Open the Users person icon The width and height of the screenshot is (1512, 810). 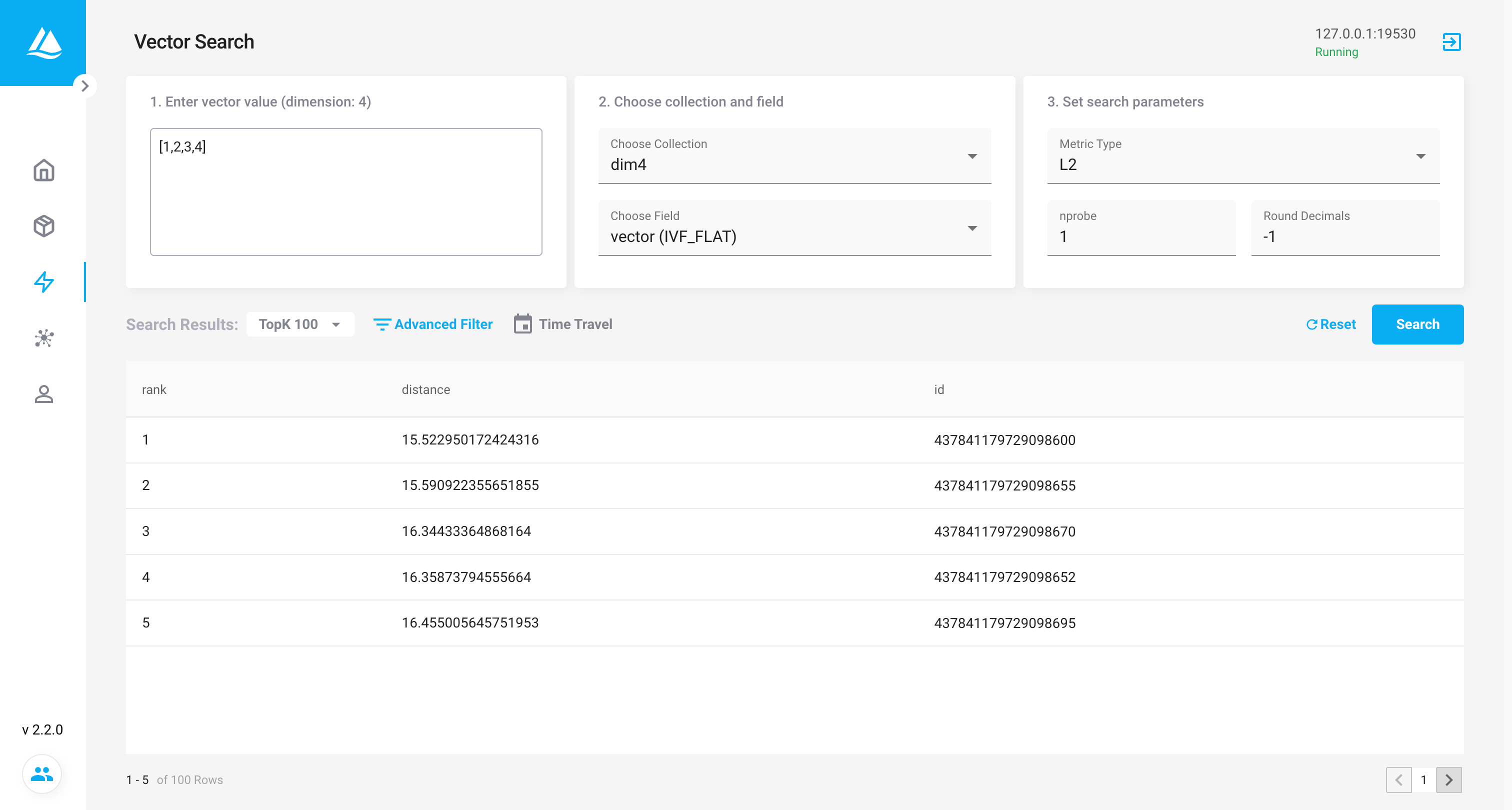43,394
